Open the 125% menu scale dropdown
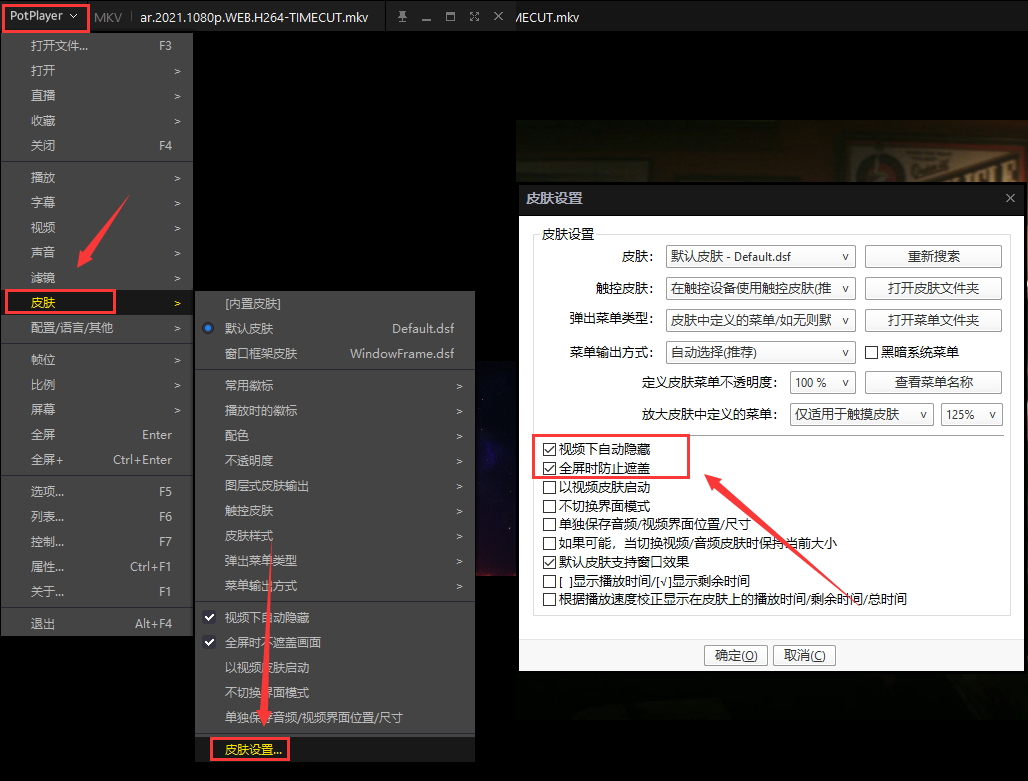Screen dimensions: 1028x781 (x=971, y=414)
